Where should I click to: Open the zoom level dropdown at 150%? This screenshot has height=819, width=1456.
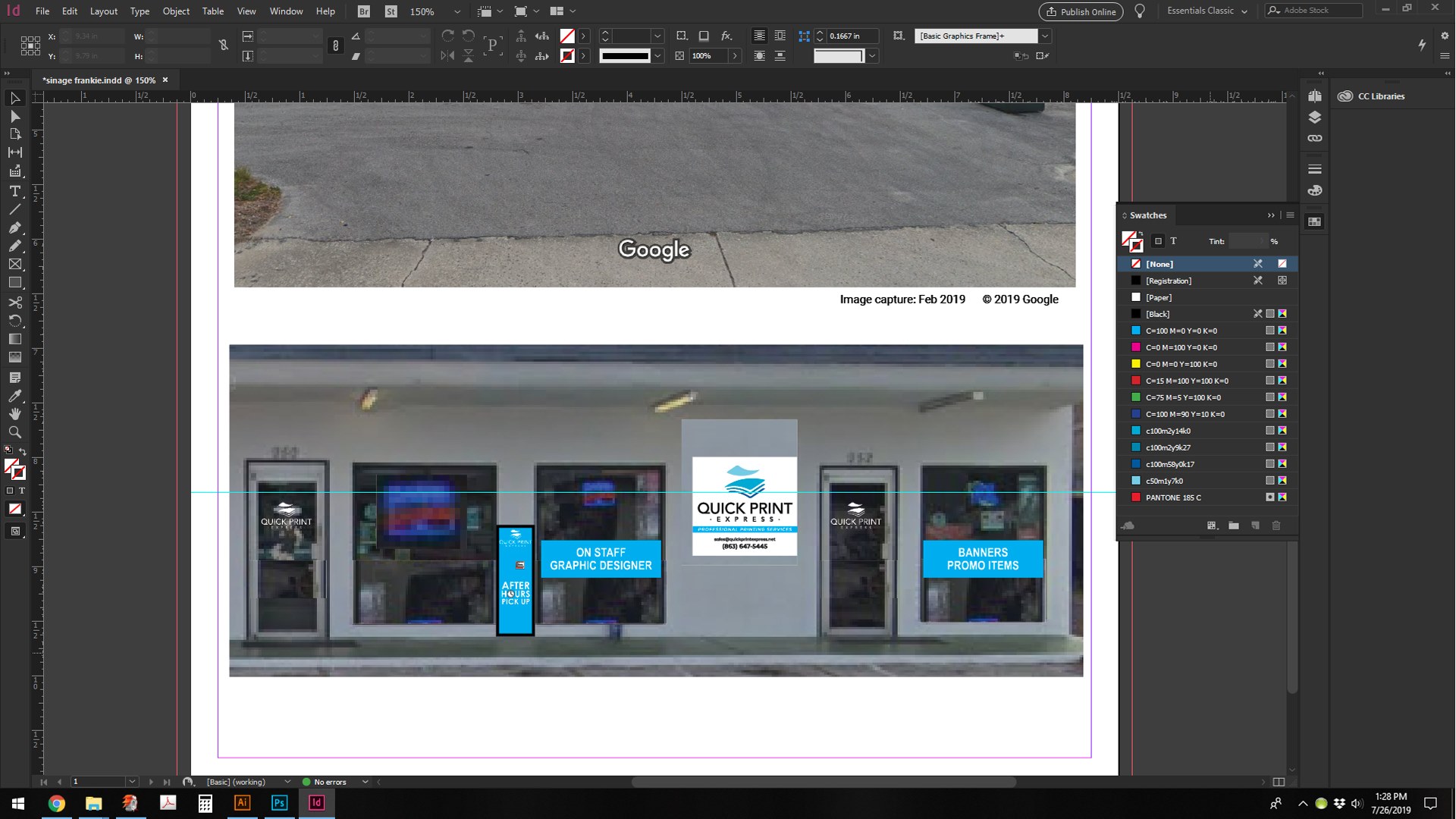click(x=457, y=12)
